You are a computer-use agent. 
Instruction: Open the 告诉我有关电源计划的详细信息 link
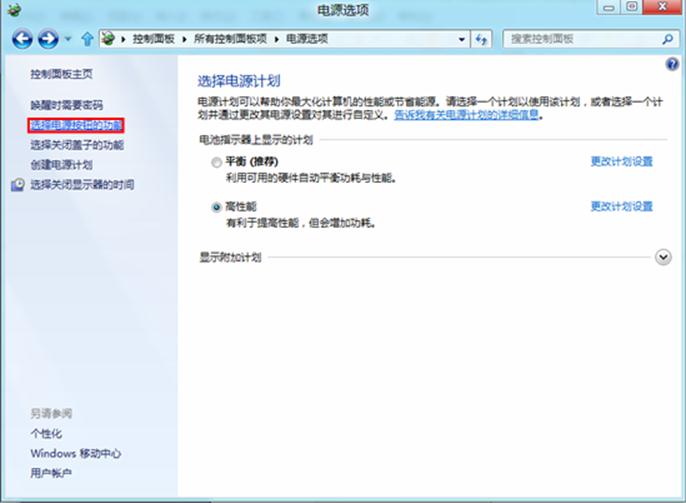click(x=466, y=115)
